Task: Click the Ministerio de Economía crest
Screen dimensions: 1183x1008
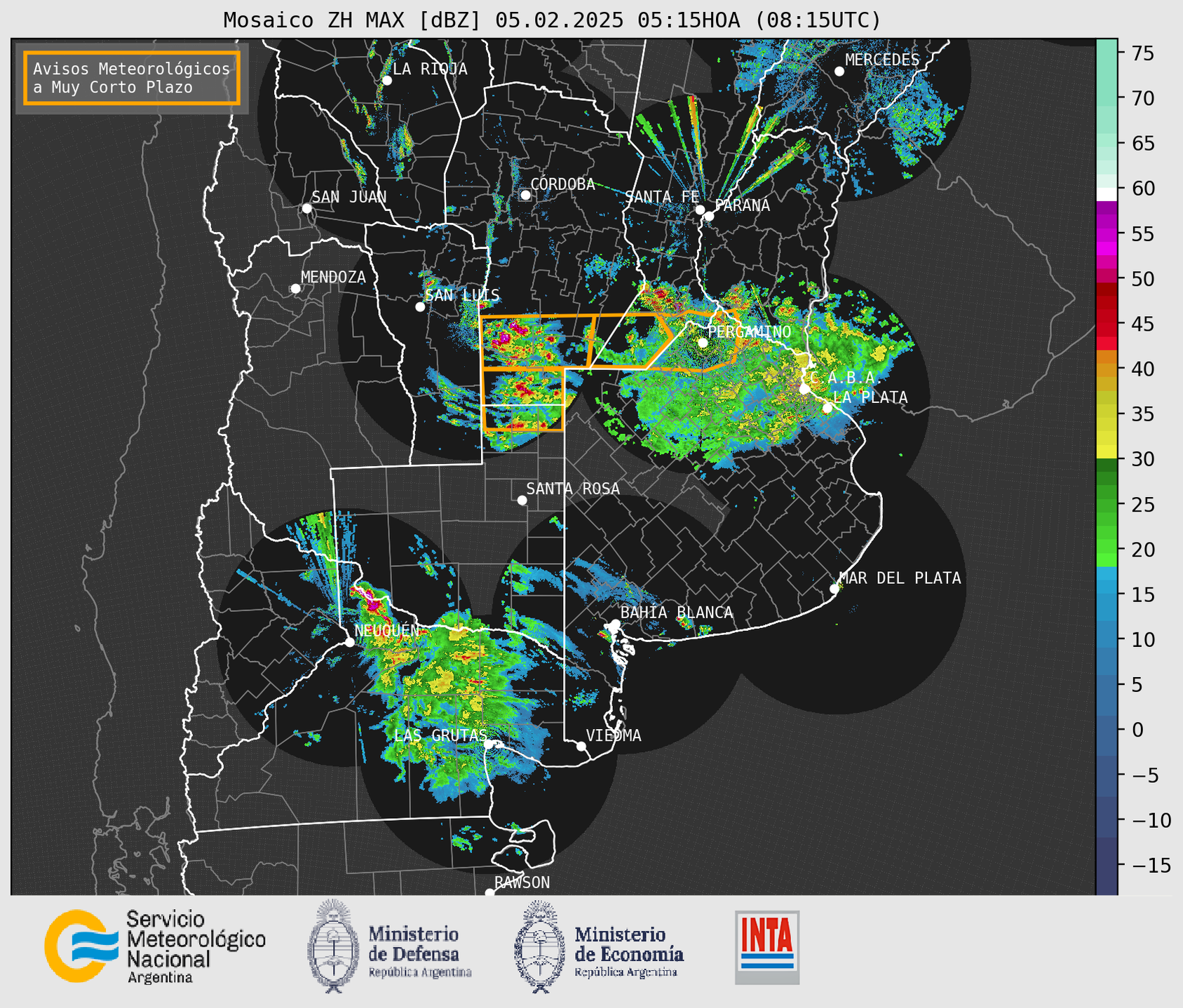Action: tap(539, 946)
